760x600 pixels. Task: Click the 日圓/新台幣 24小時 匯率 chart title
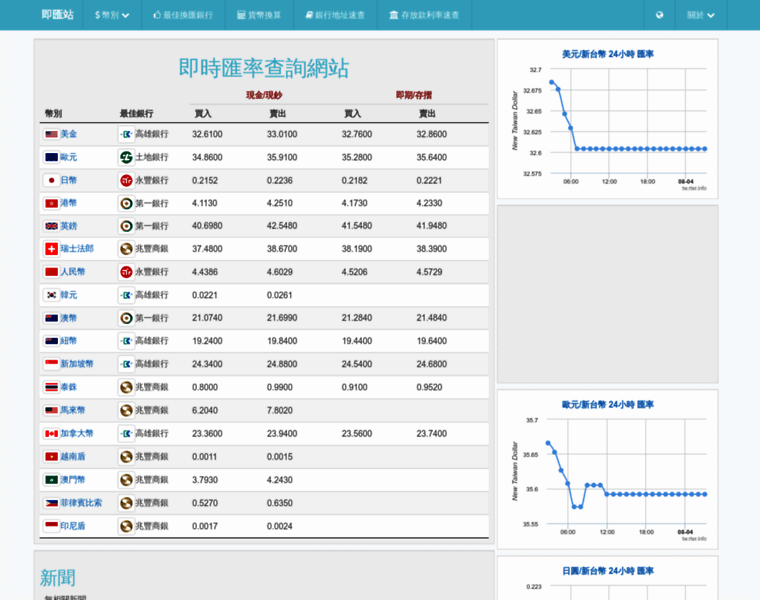pyautogui.click(x=608, y=571)
